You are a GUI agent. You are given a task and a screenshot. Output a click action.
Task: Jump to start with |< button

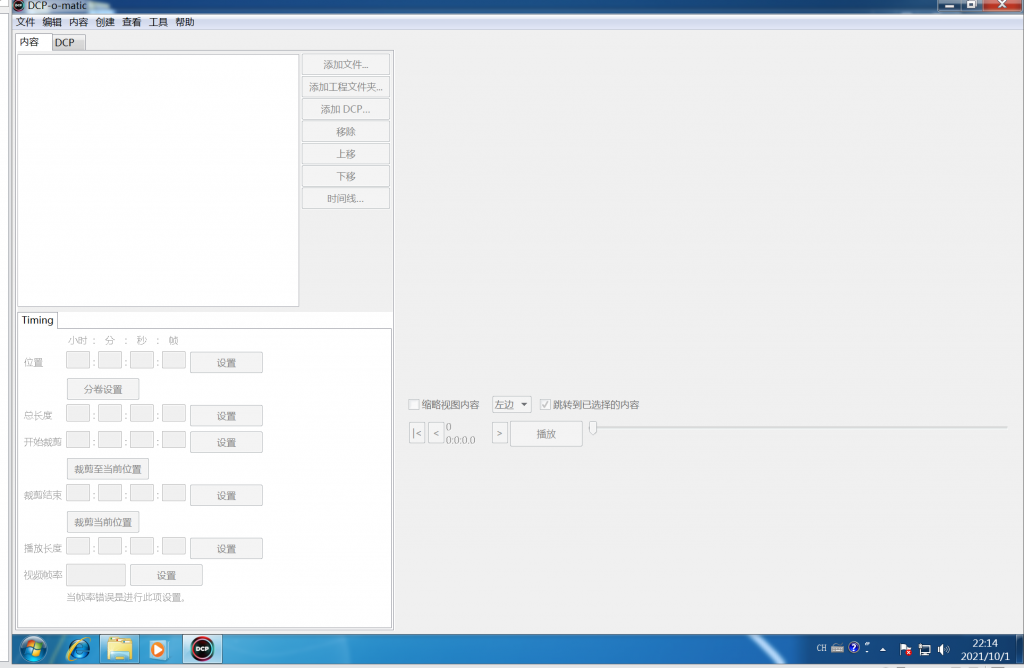pyautogui.click(x=417, y=433)
